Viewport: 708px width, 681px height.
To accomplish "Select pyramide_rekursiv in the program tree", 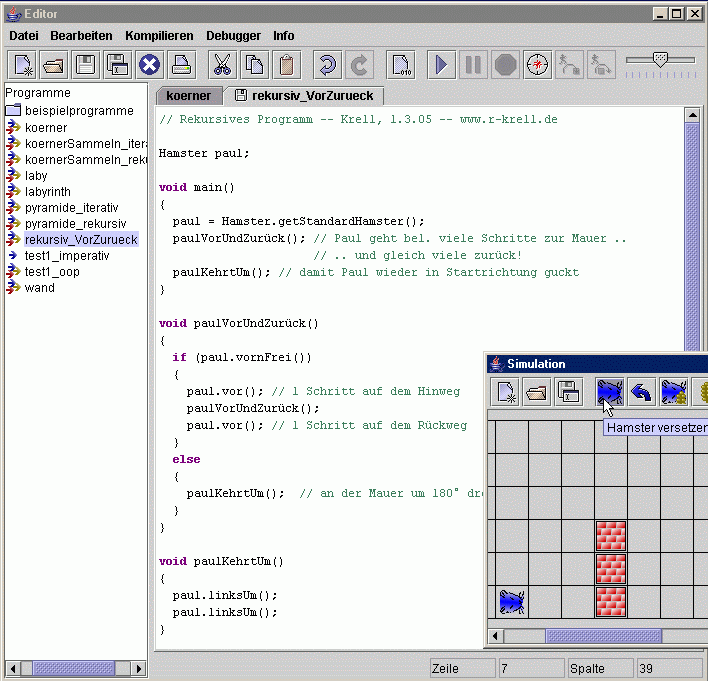I will (74, 223).
